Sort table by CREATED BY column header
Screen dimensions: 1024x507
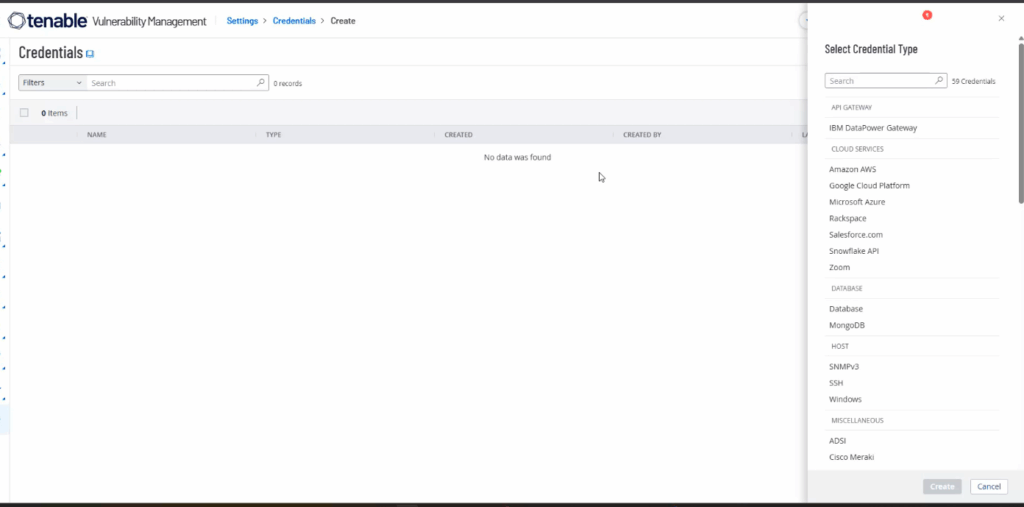[642, 134]
